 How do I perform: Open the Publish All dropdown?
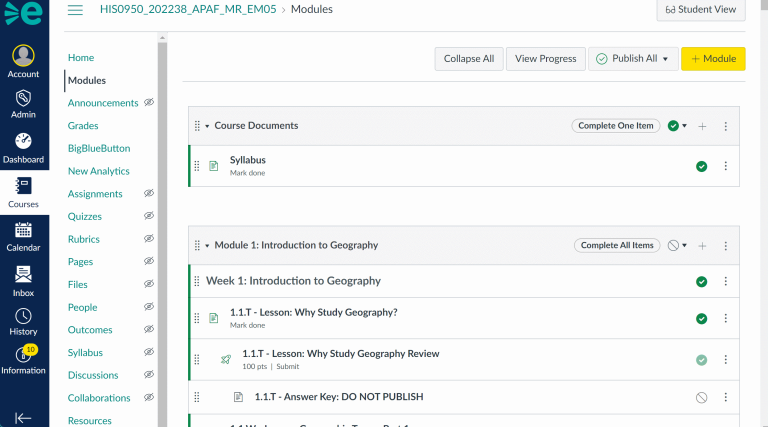point(634,59)
